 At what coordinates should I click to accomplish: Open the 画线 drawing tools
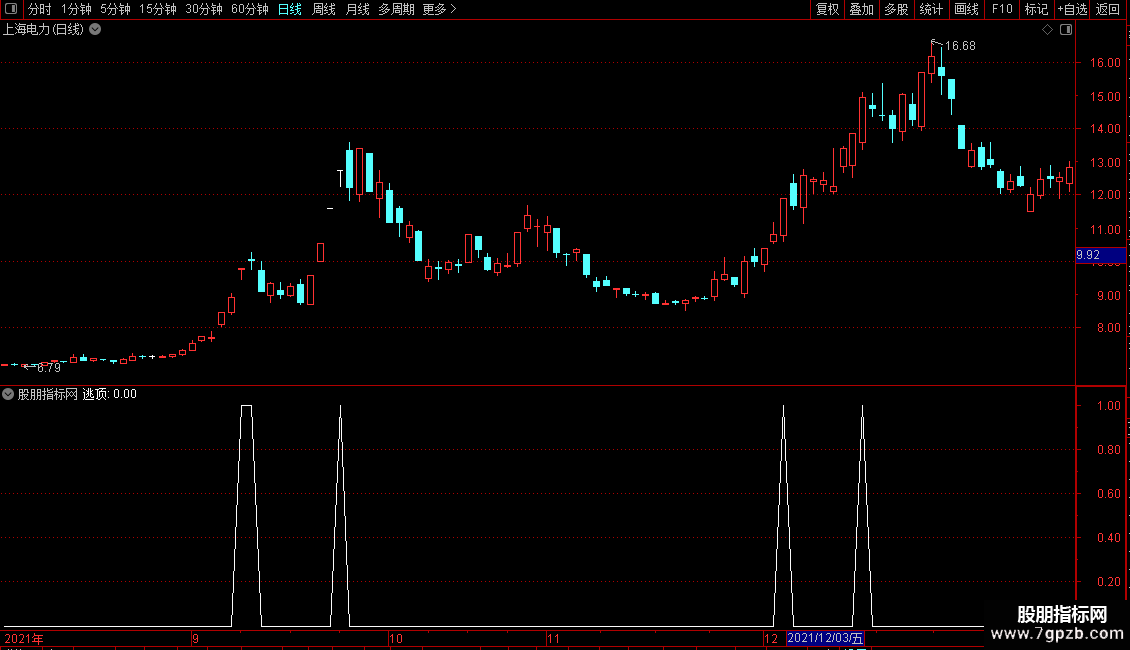966,9
